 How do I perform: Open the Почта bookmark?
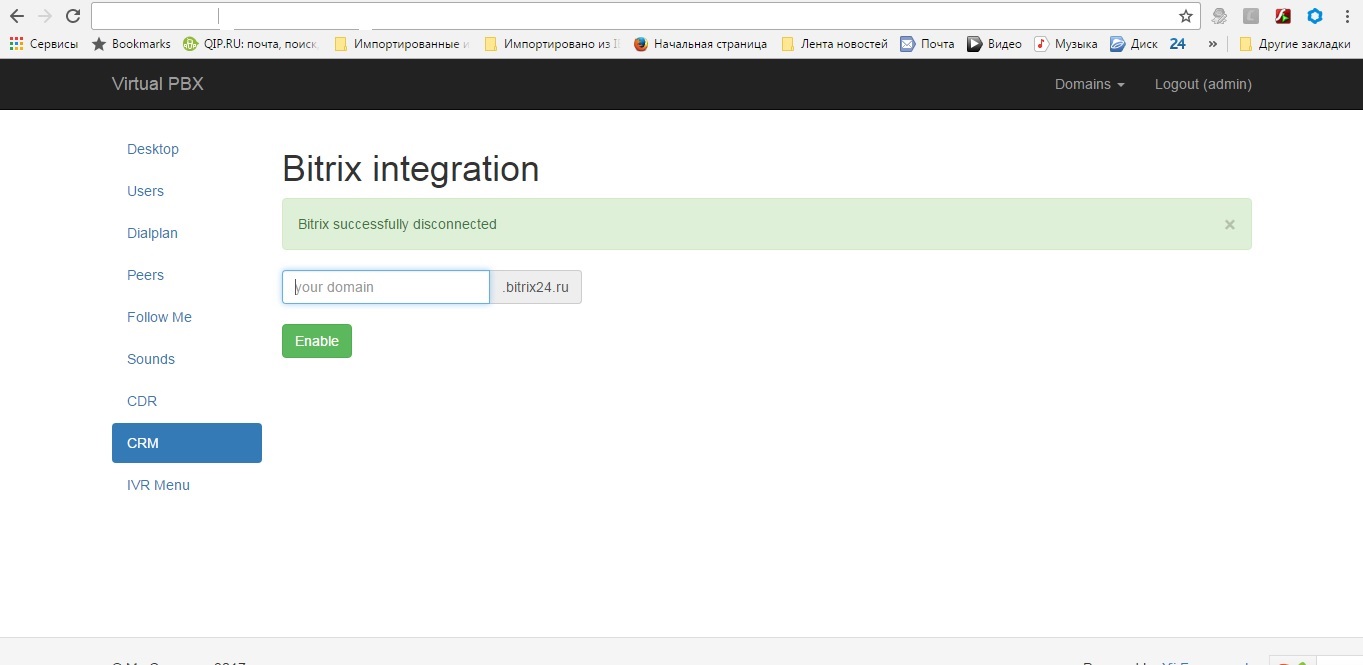point(927,44)
